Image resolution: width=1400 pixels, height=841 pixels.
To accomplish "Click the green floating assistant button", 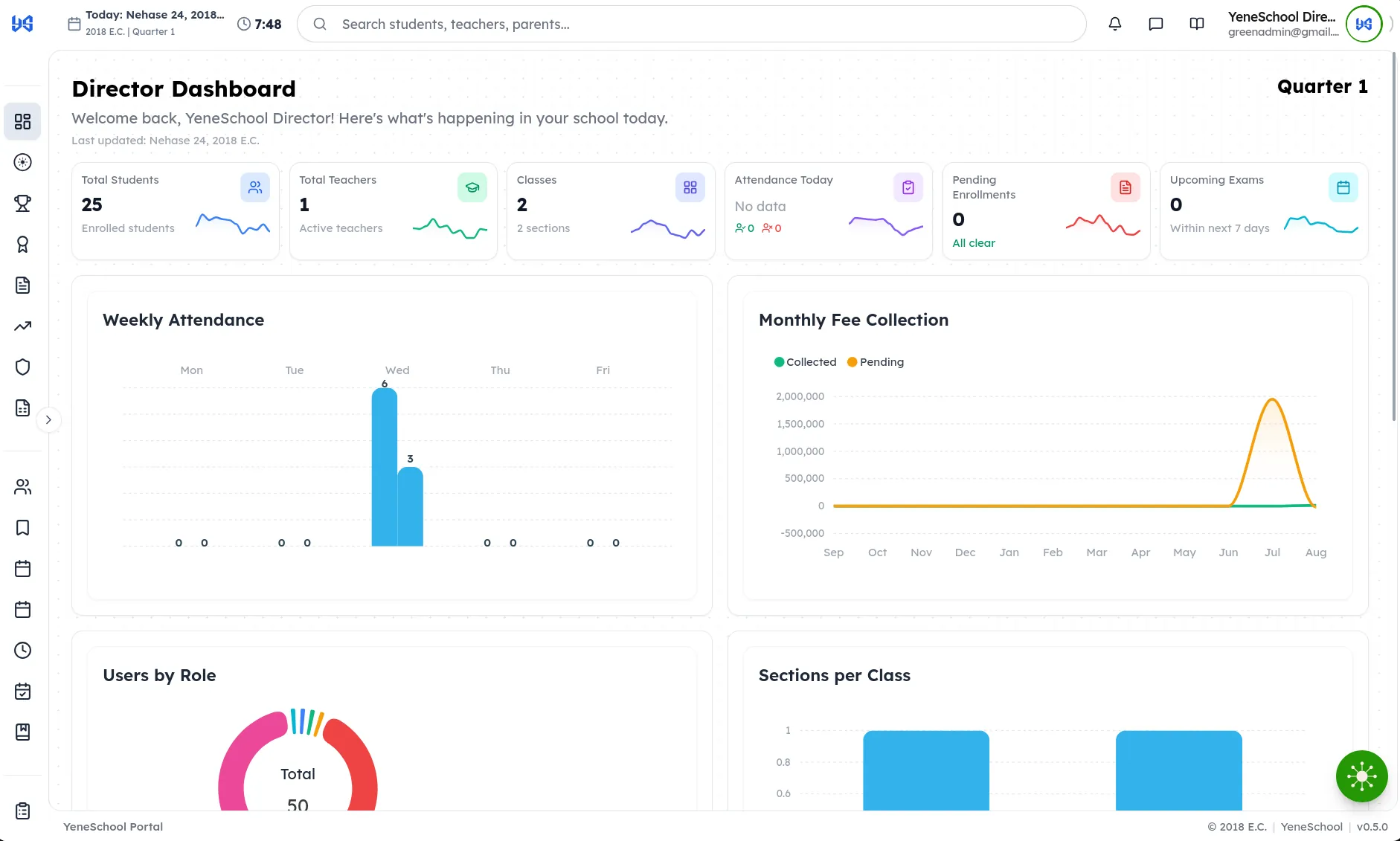I will pyautogui.click(x=1361, y=776).
